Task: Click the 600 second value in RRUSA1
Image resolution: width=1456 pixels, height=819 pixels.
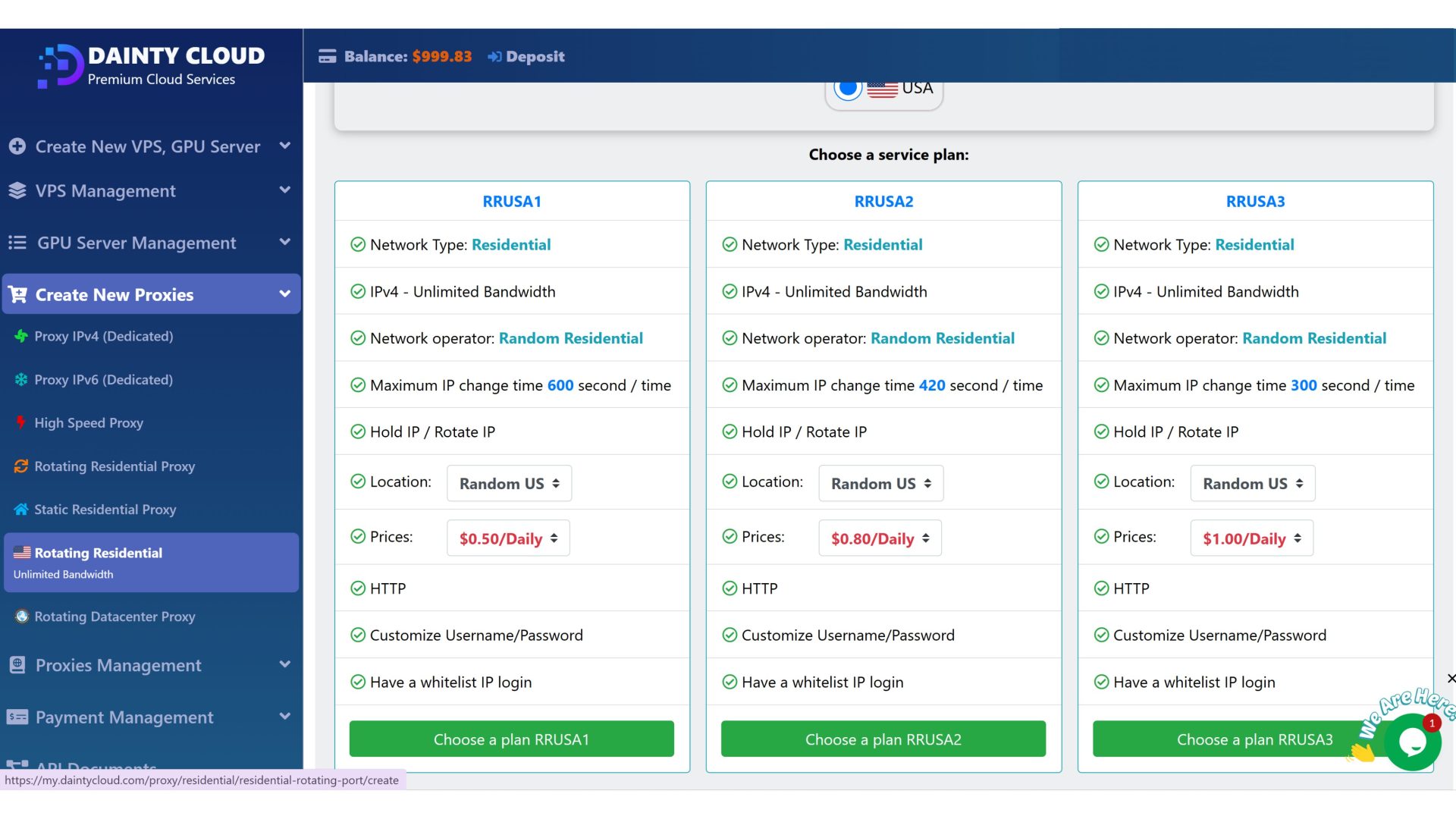Action: (x=560, y=385)
